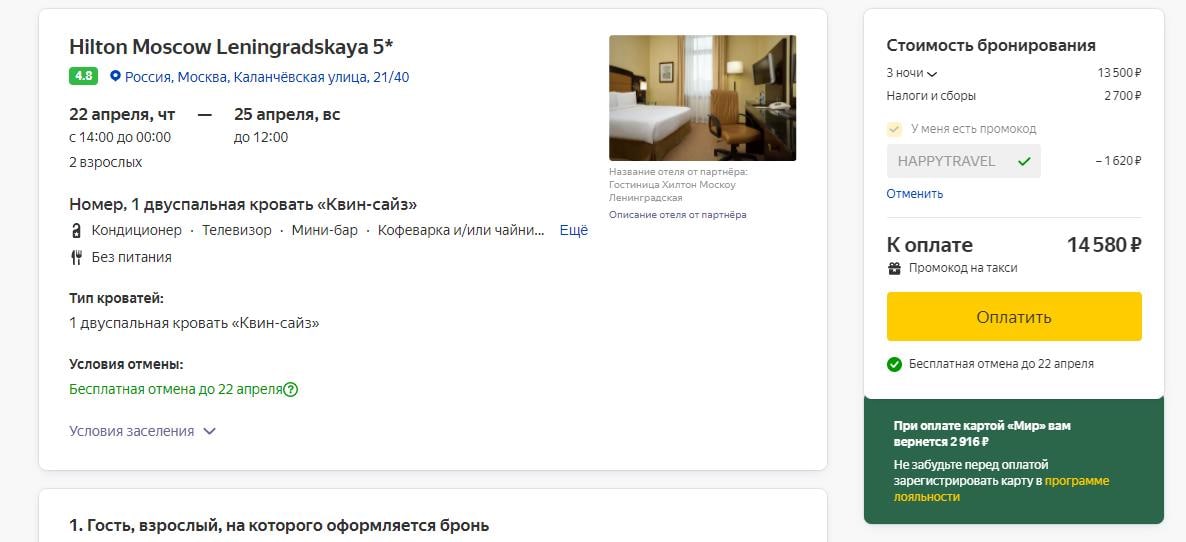Expand the Условия заселения section
The height and width of the screenshot is (542, 1186).
(x=142, y=431)
